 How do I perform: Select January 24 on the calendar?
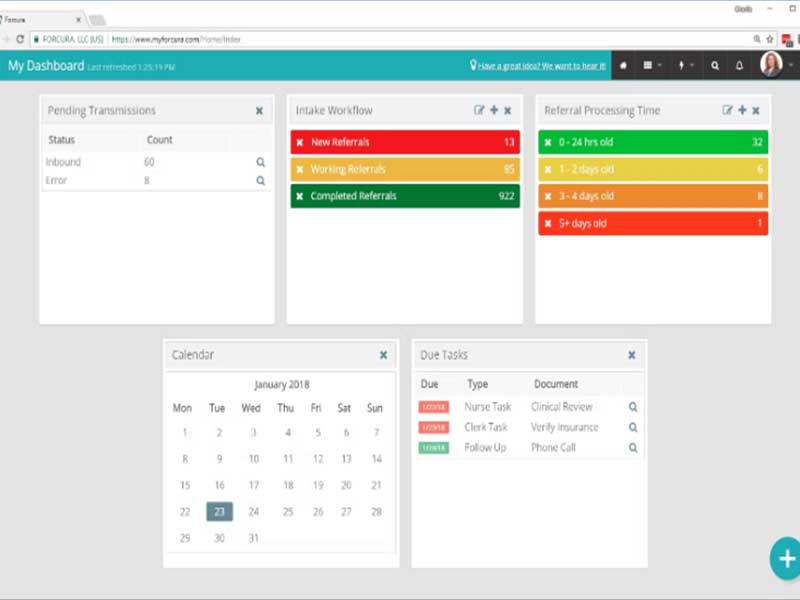[x=254, y=512]
